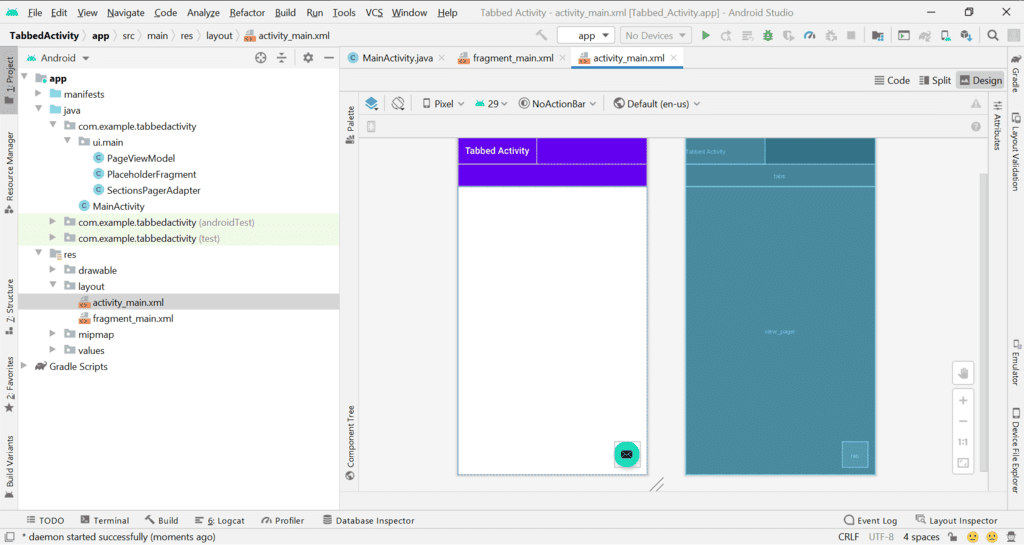The height and width of the screenshot is (545, 1024).
Task: Open project panel settings gear icon
Action: (308, 58)
